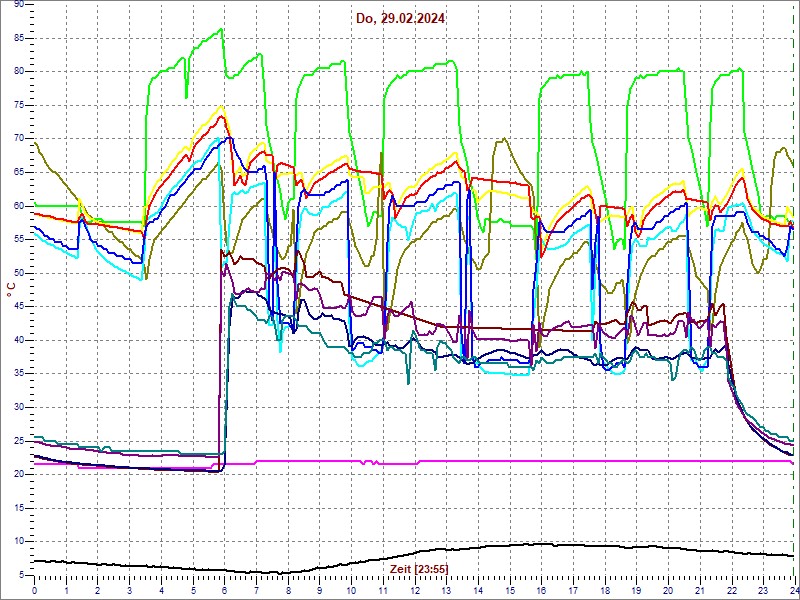Click the date title Do, 29.02.2024
Image resolution: width=800 pixels, height=600 pixels.
click(401, 19)
